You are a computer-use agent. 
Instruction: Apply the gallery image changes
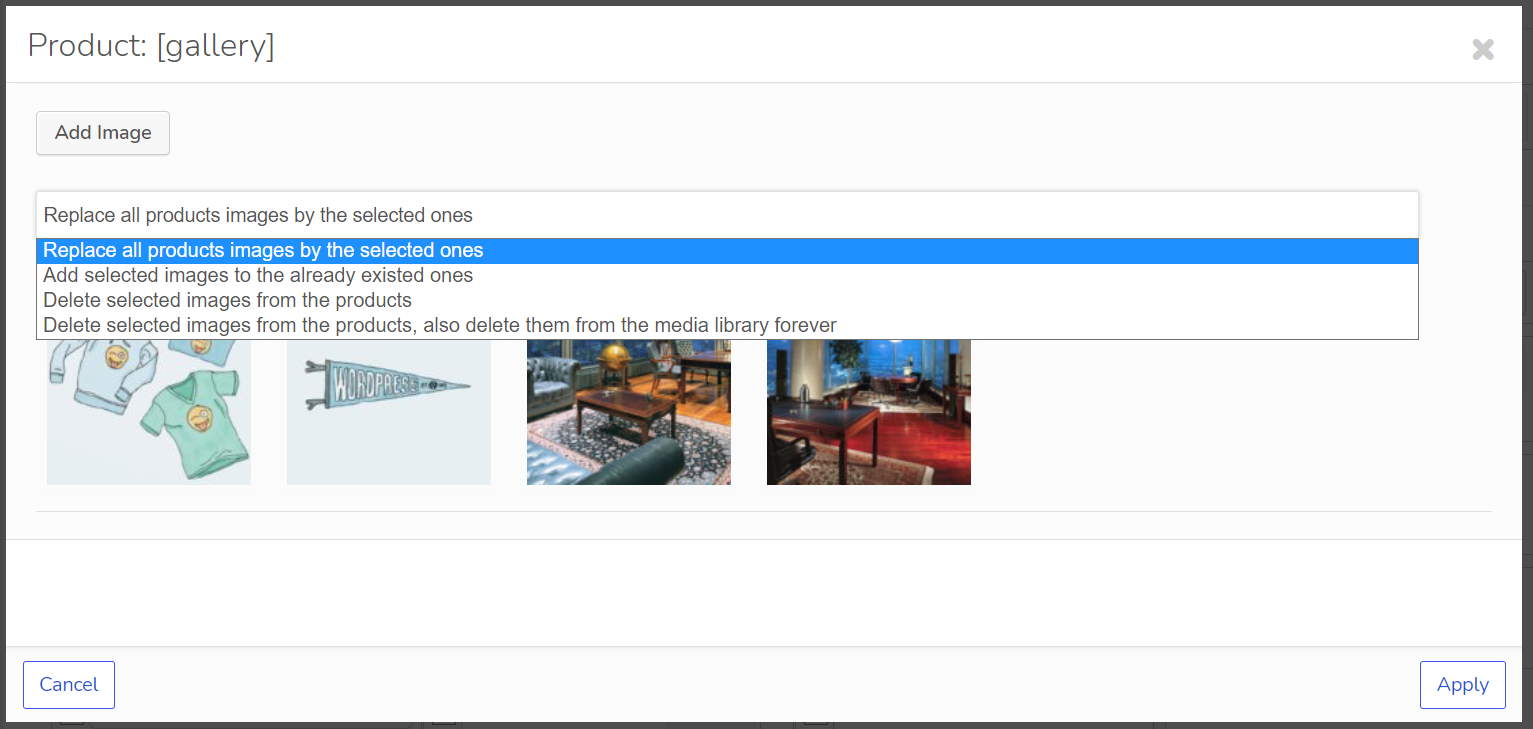click(1462, 685)
